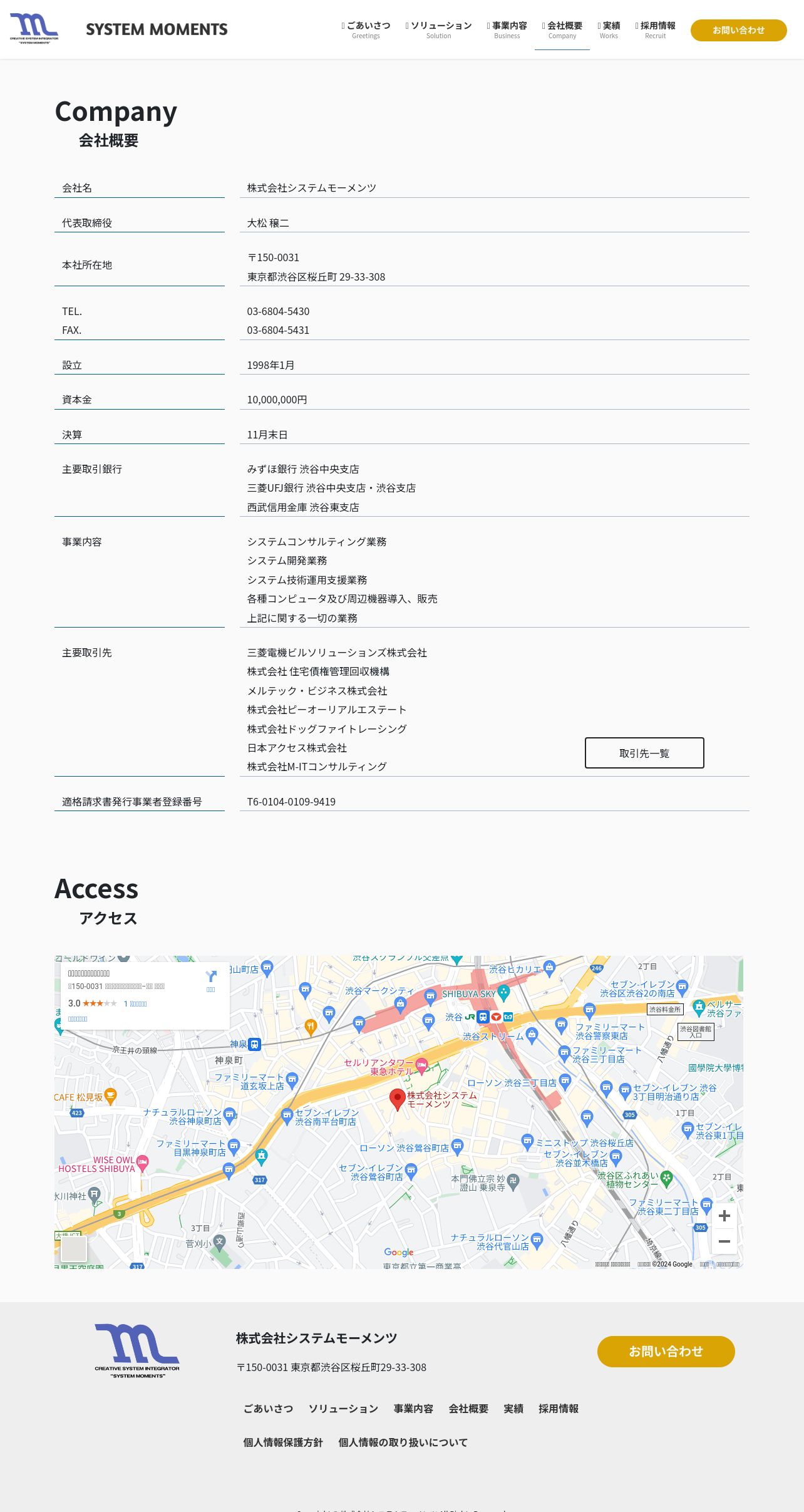Open the 採用情報 Recruit menu item
Image resolution: width=804 pixels, height=1512 pixels.
point(655,29)
